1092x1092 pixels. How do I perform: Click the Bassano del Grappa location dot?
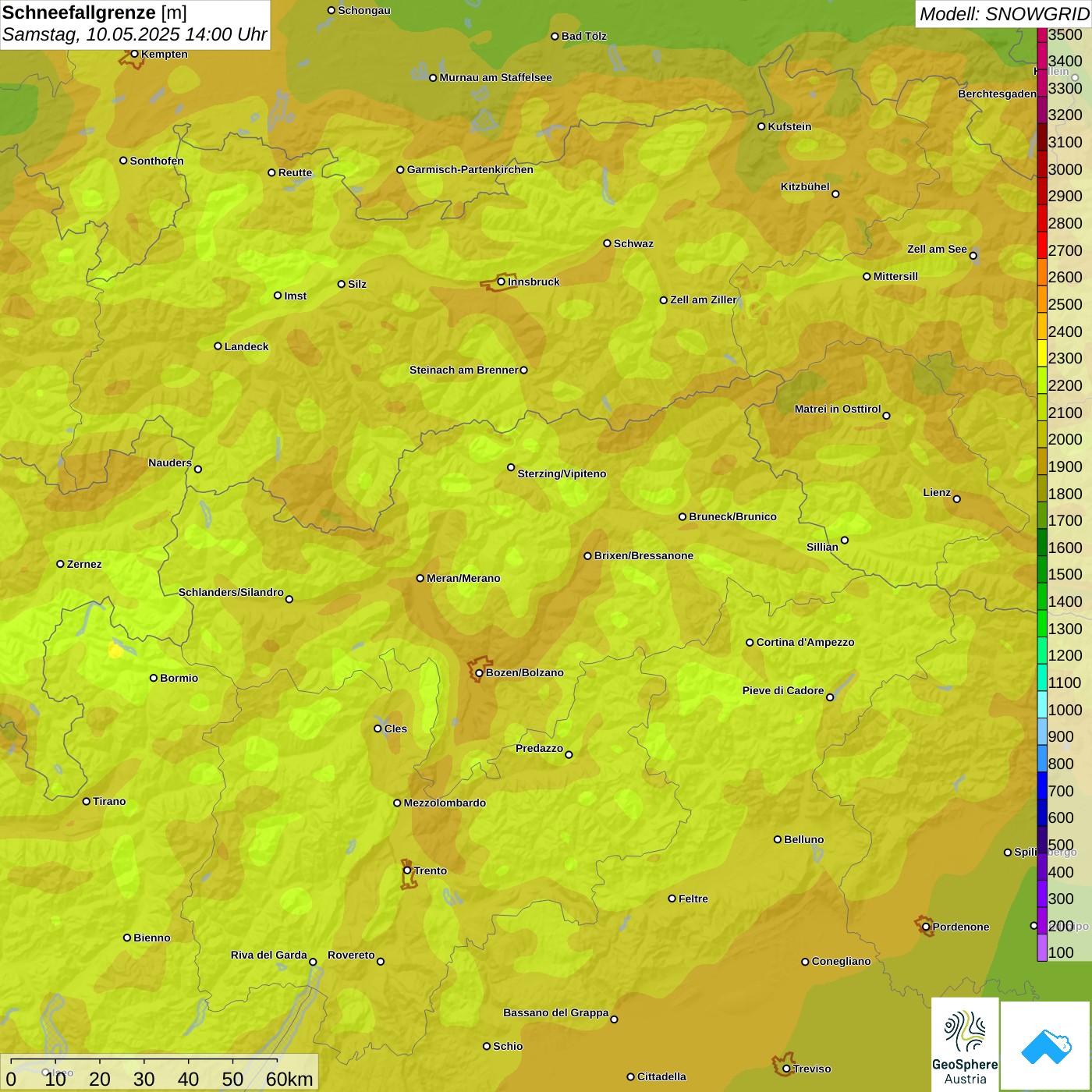pyautogui.click(x=614, y=1019)
